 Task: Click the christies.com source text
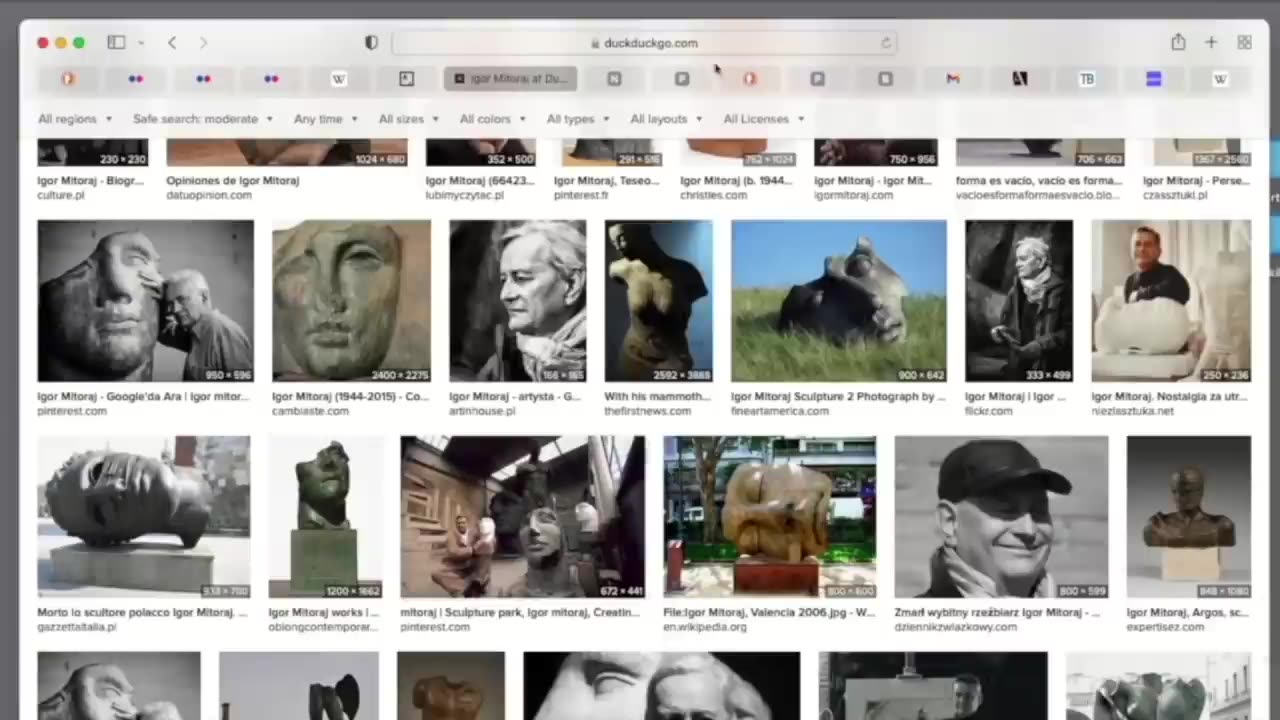pos(713,195)
